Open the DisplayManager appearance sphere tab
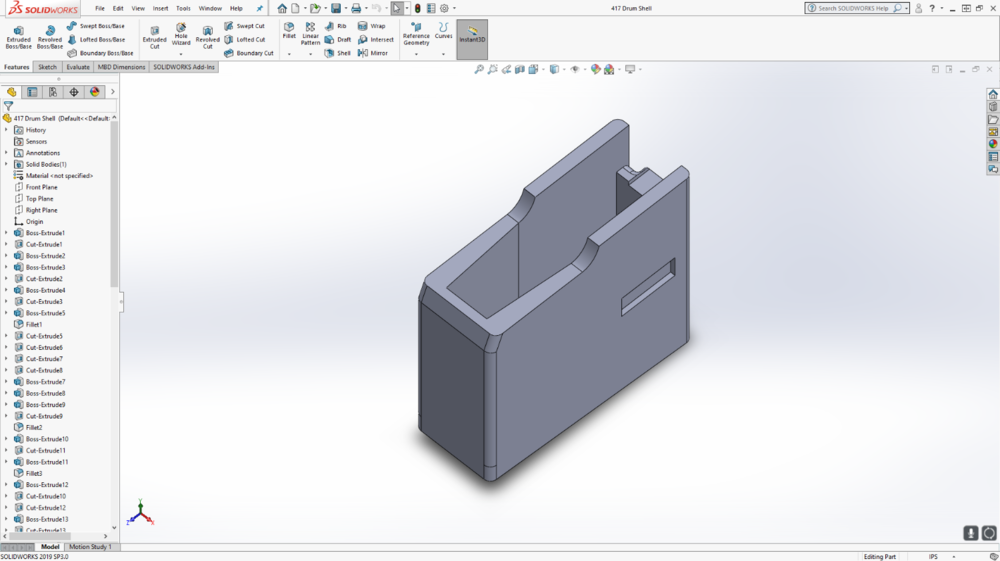This screenshot has width=1000, height=561. (x=95, y=92)
